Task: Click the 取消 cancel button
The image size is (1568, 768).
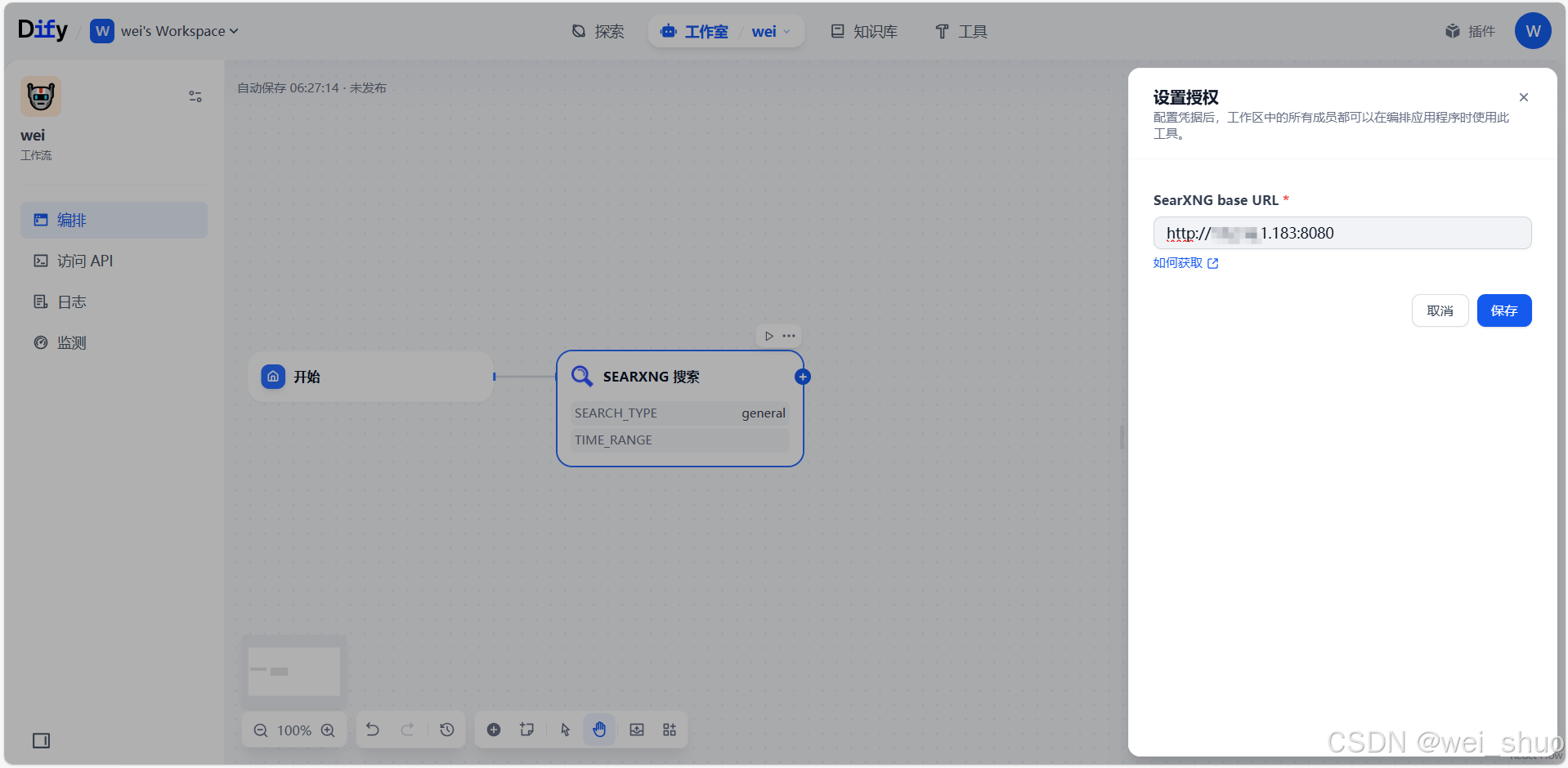Action: [x=1440, y=310]
